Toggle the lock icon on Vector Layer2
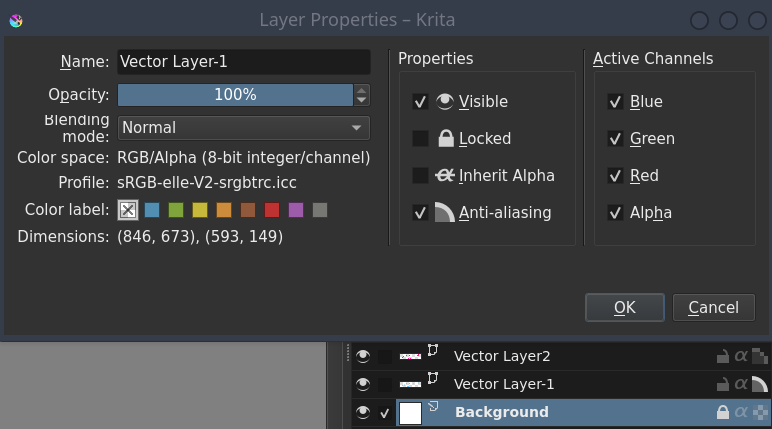Image resolution: width=772 pixels, height=429 pixels. 722,356
